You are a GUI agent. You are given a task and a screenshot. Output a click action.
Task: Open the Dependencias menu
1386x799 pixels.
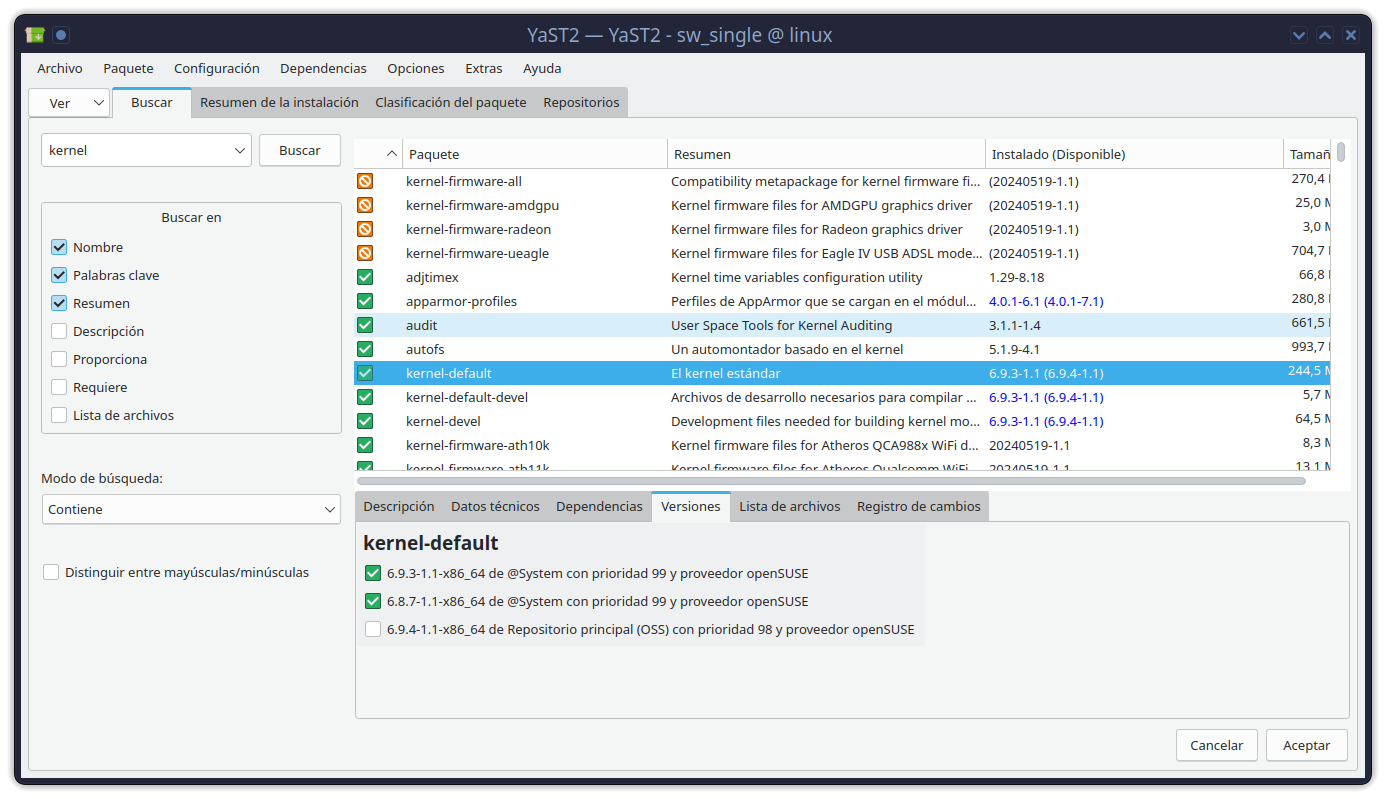[x=323, y=69]
